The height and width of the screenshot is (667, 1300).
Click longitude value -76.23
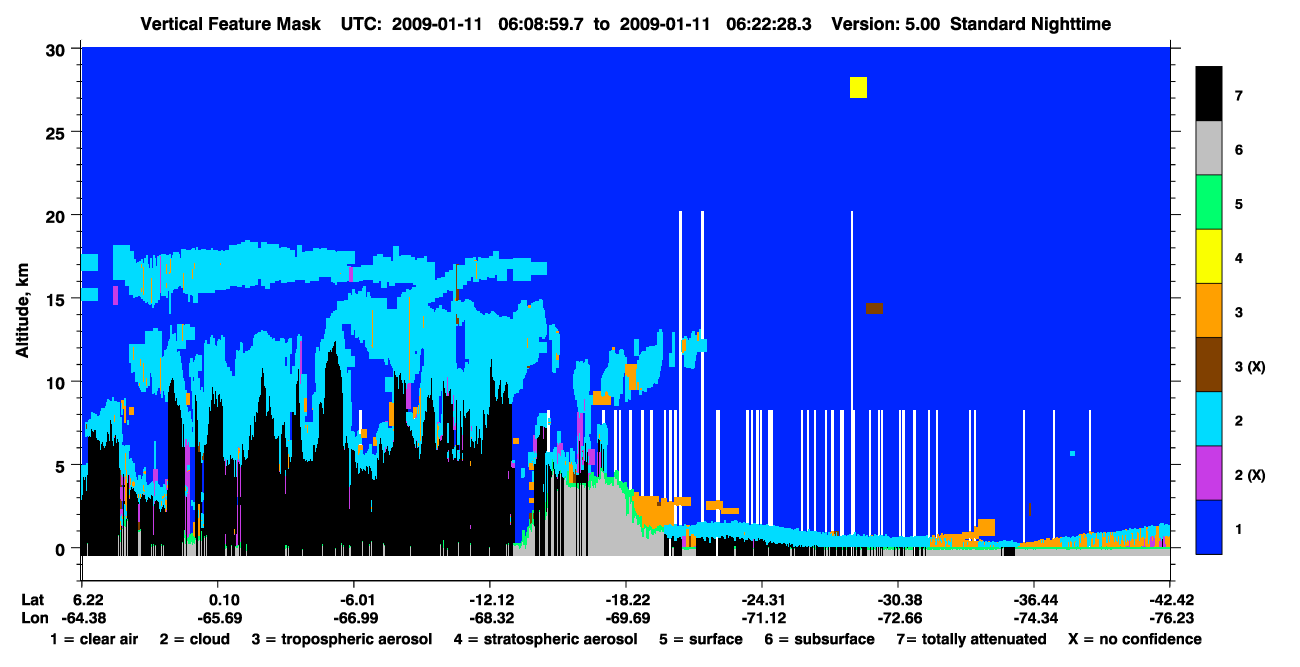1170,618
